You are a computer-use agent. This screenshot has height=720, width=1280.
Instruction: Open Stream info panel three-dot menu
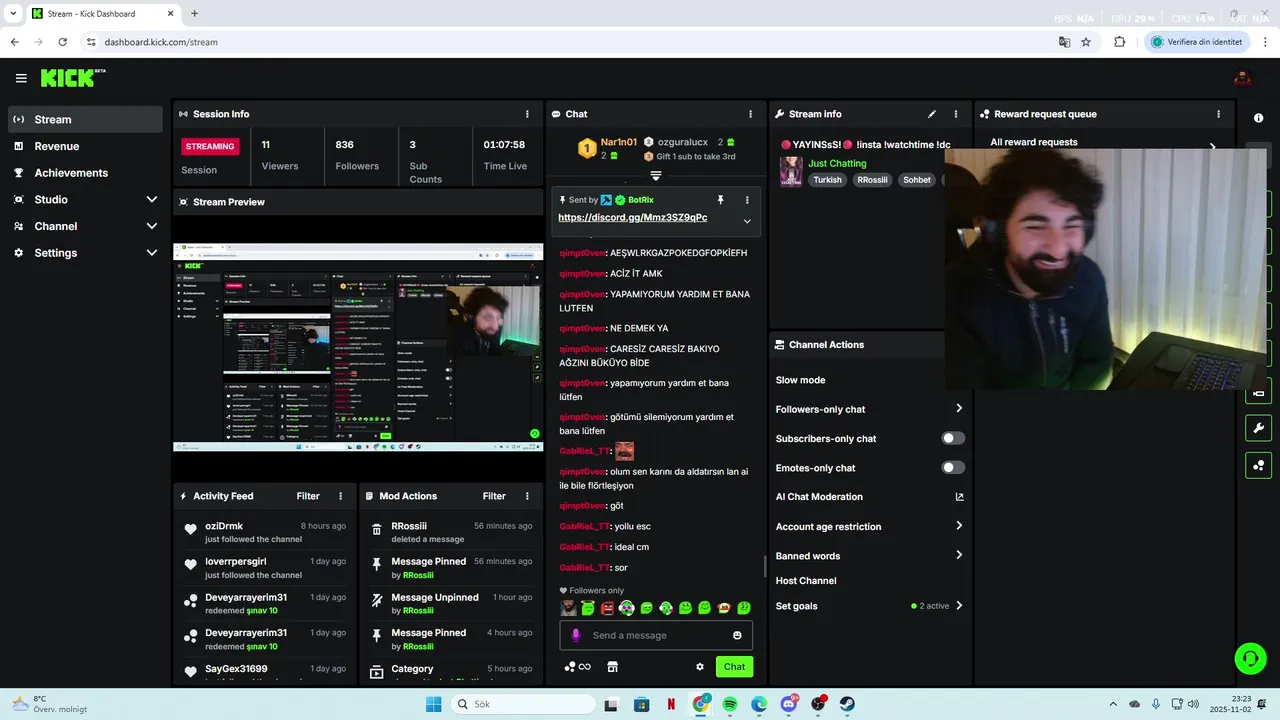click(x=955, y=114)
